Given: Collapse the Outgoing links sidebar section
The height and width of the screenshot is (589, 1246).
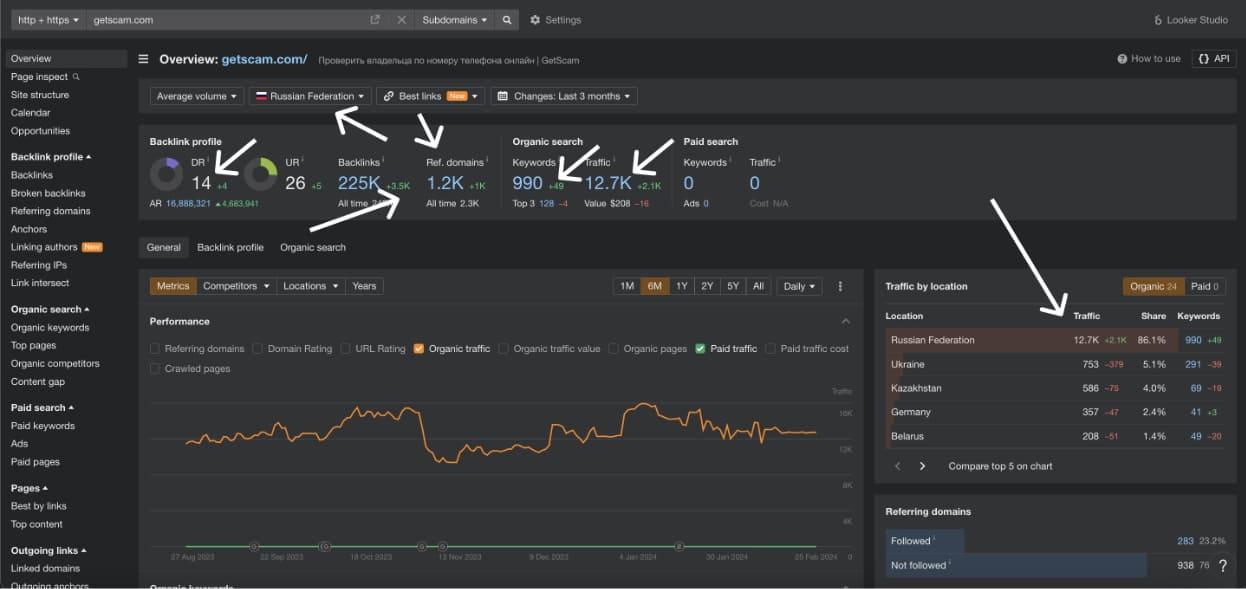Looking at the screenshot, I should (49, 551).
